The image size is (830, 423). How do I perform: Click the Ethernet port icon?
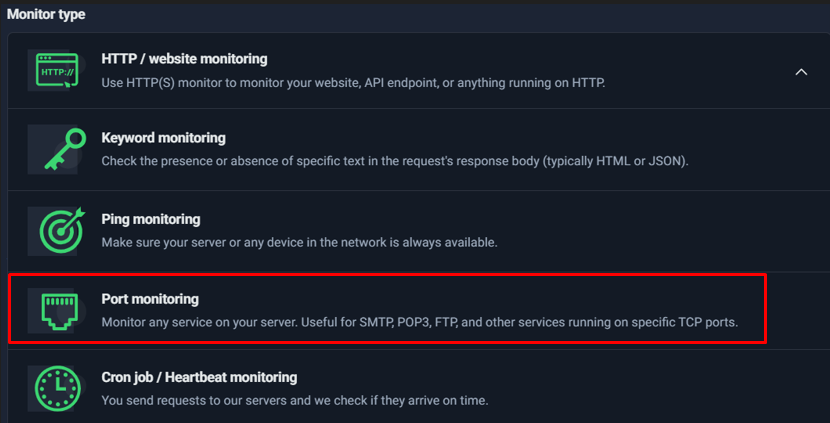pyautogui.click(x=59, y=310)
